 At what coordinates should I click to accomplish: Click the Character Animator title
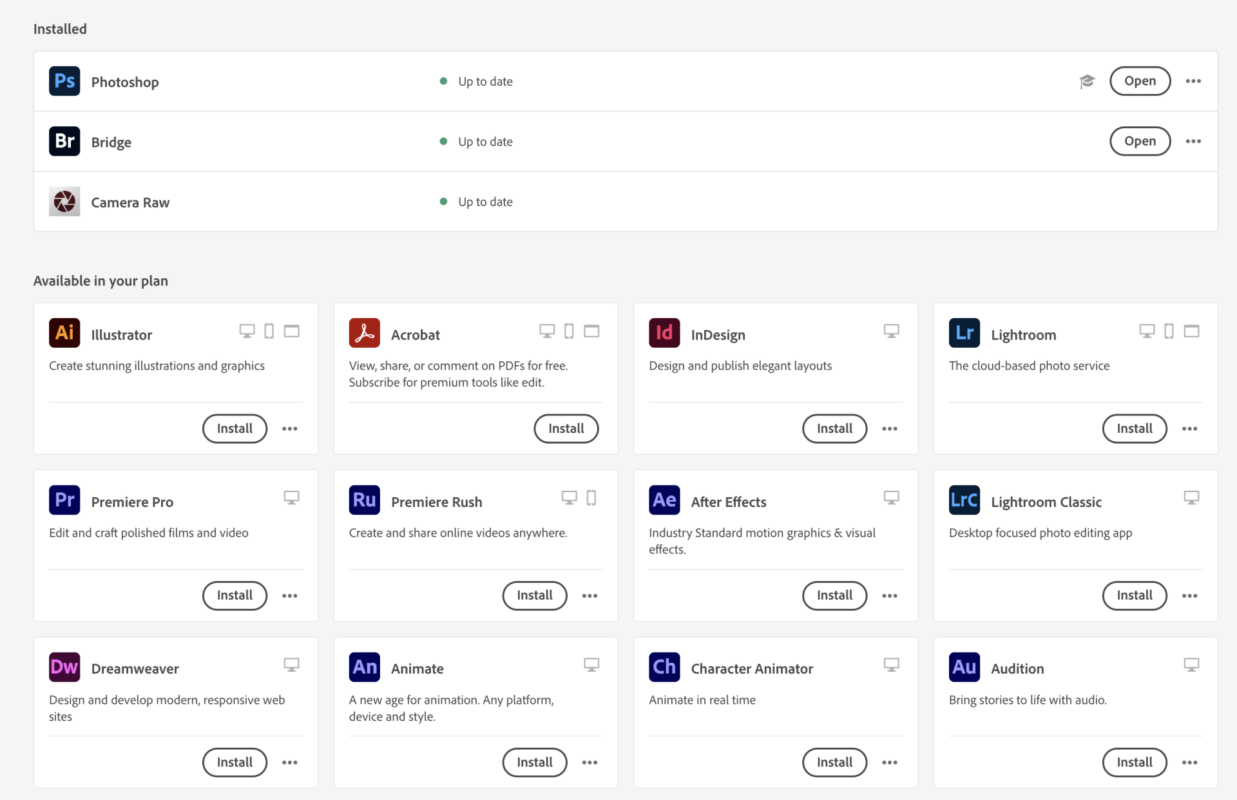pyautogui.click(x=752, y=668)
